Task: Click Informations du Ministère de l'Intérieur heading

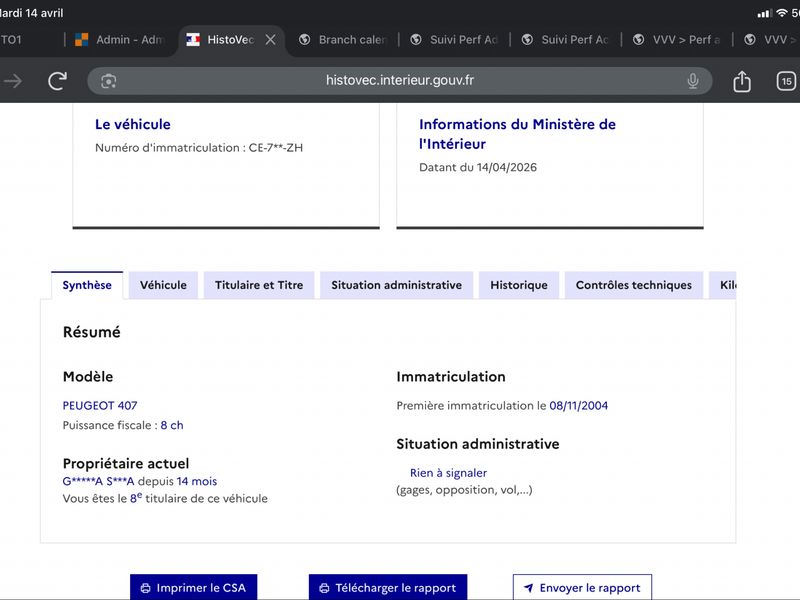Action: pos(517,134)
